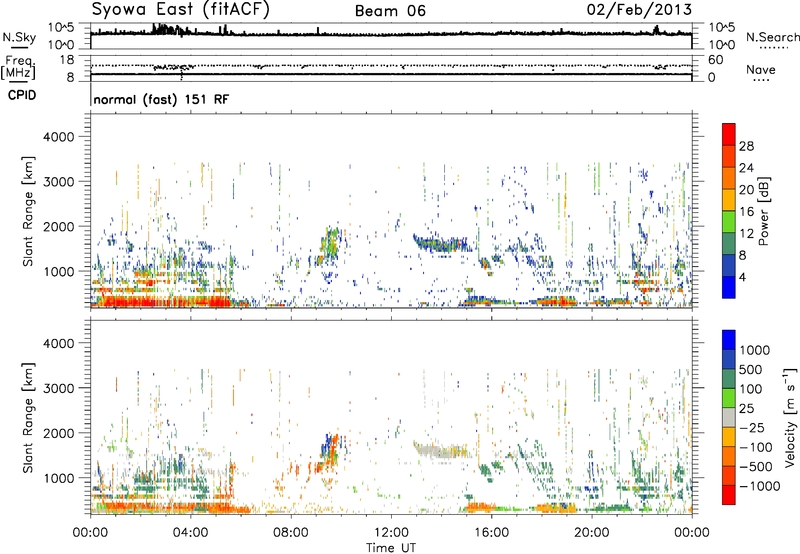
Task: Click the "20" power colorbar label
Action: 746,190
